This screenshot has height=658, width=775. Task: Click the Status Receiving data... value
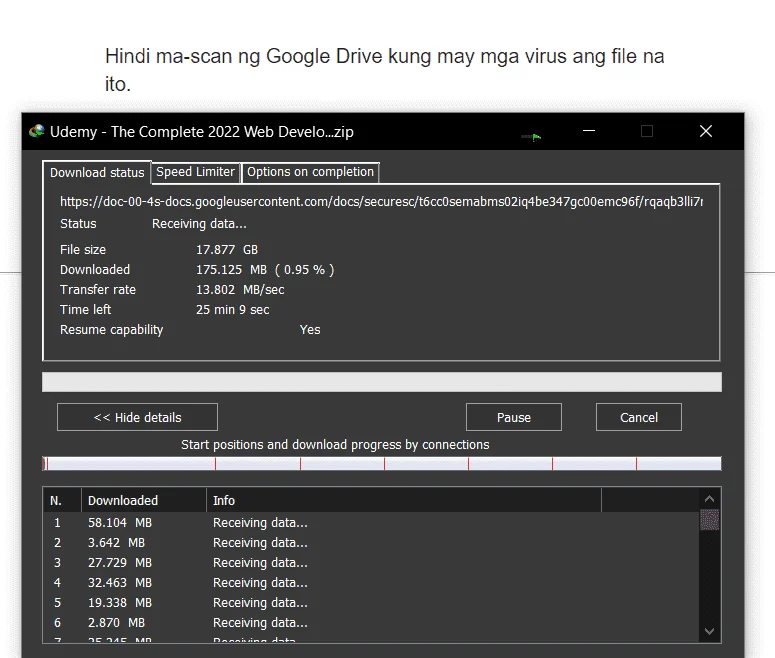pos(199,224)
